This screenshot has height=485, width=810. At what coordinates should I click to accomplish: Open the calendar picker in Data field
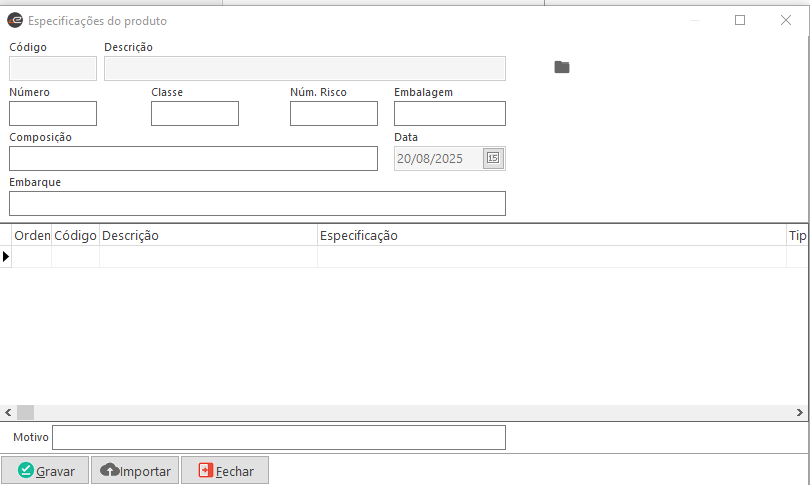(x=492, y=158)
